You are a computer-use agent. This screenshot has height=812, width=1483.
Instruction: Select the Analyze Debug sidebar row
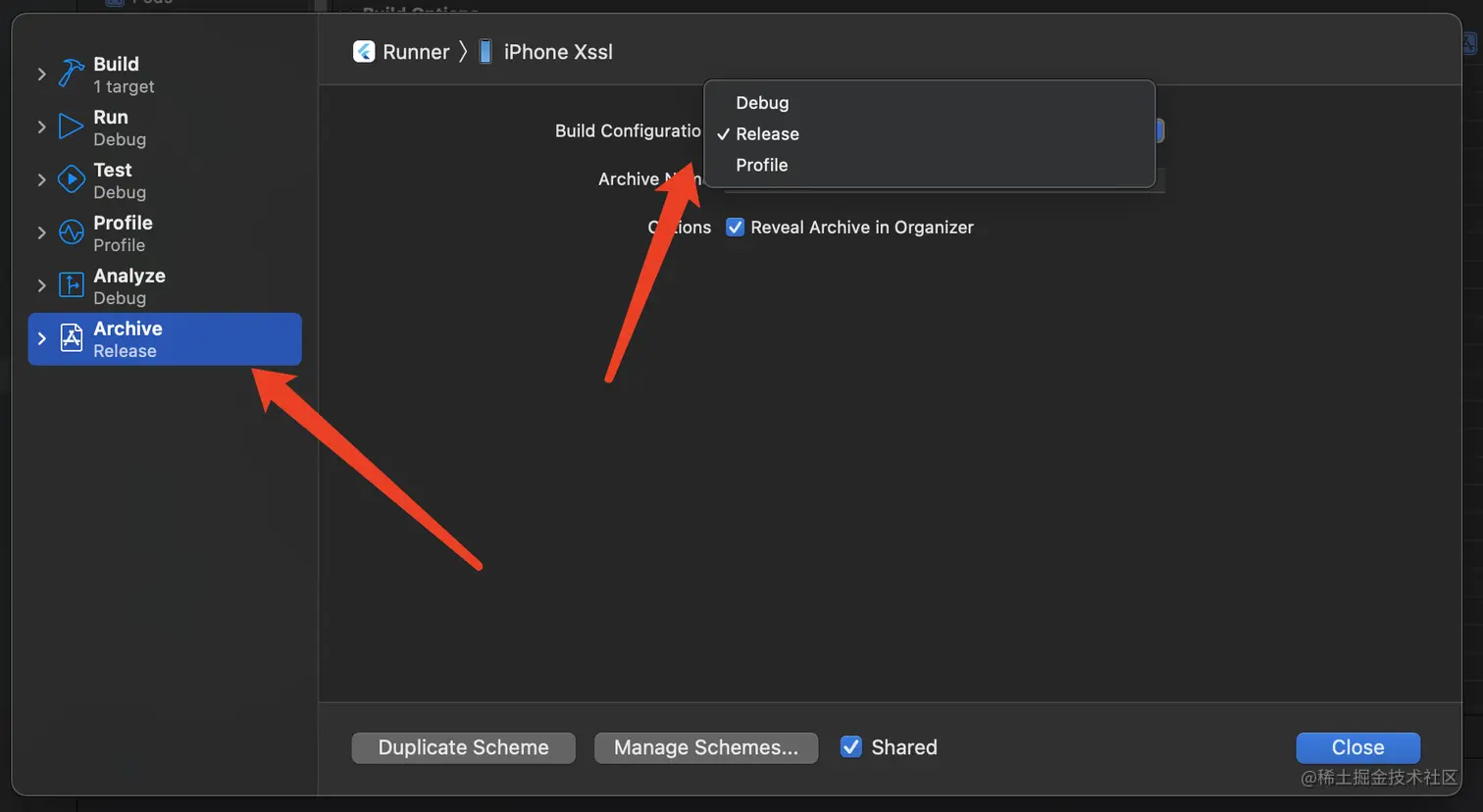(164, 286)
